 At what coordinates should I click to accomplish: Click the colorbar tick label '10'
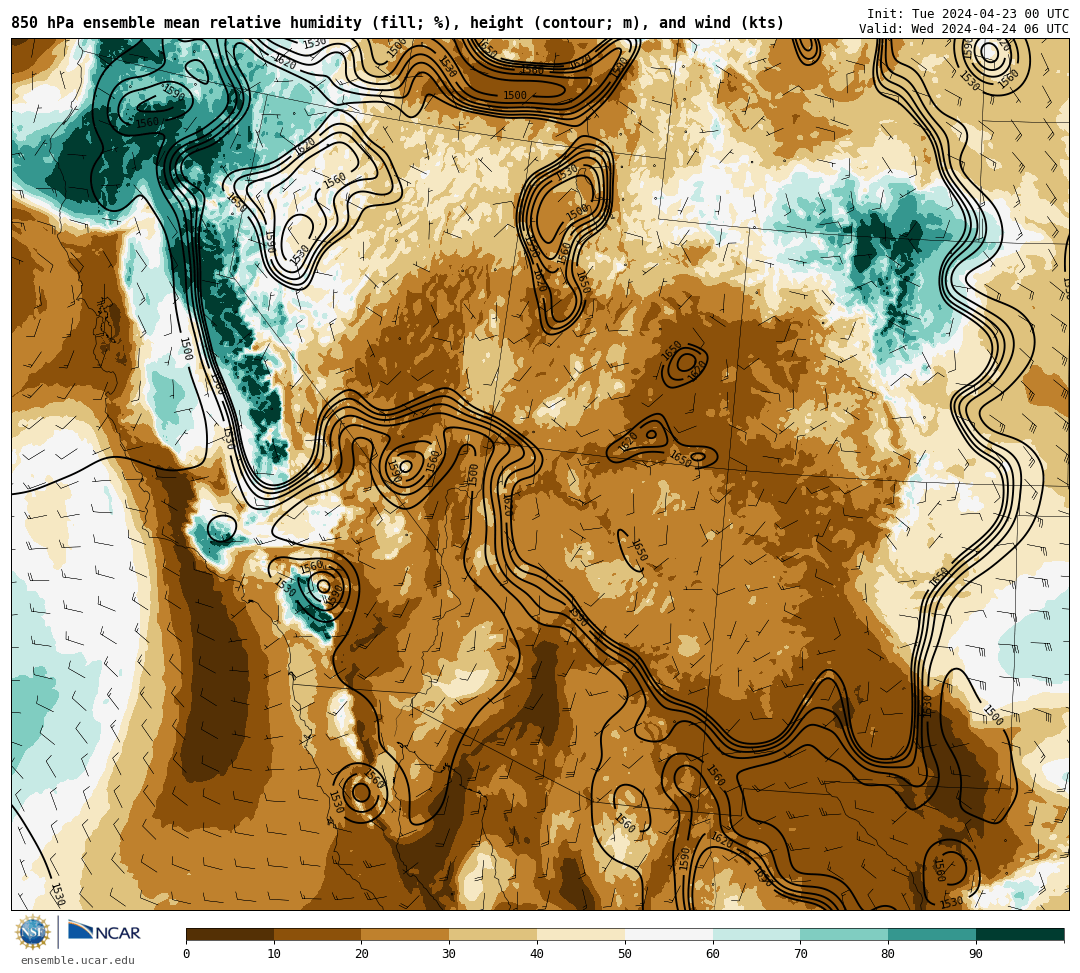click(274, 954)
